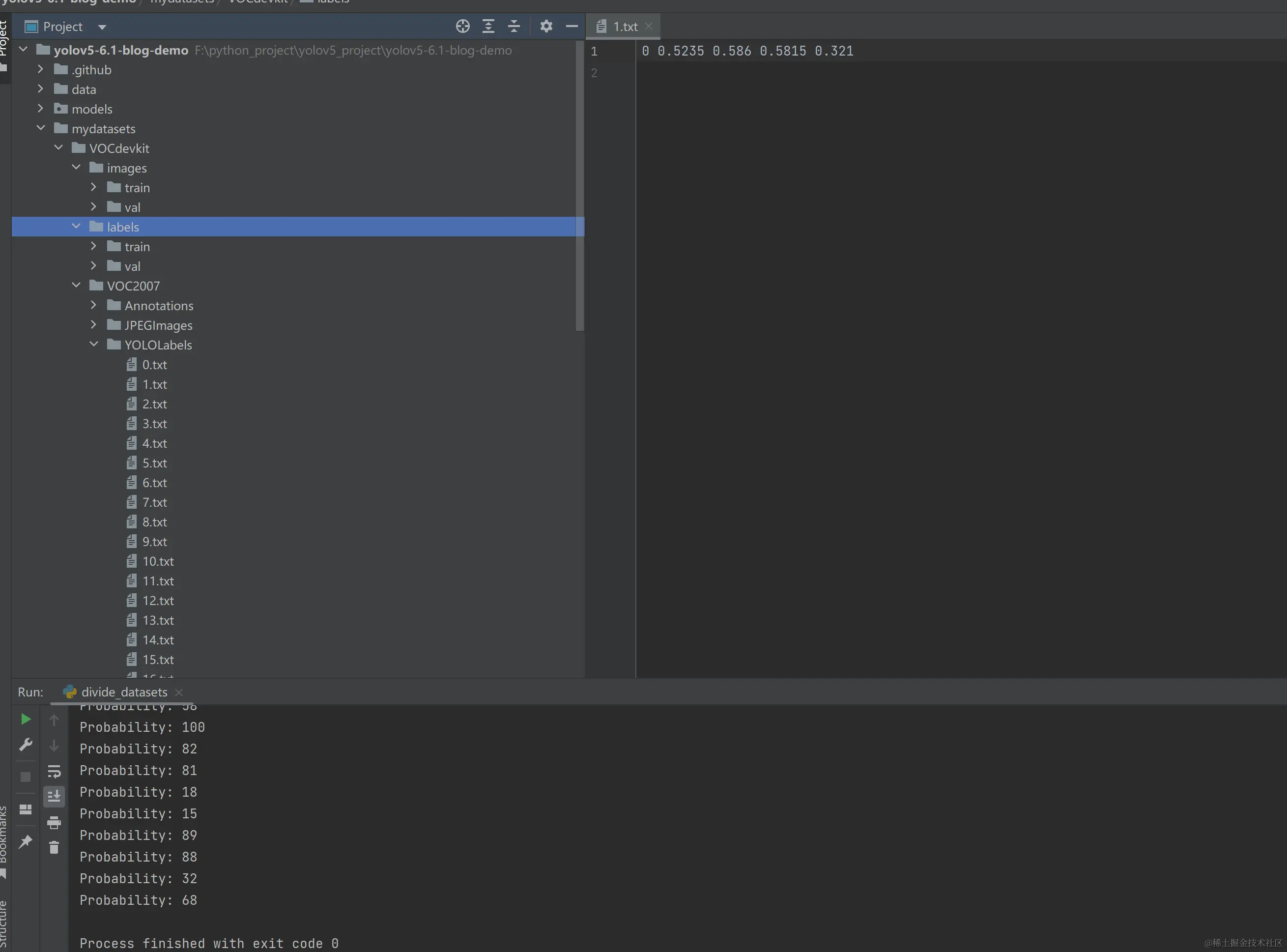Expand the train folder under labels
This screenshot has height=952, width=1287.
pos(93,246)
